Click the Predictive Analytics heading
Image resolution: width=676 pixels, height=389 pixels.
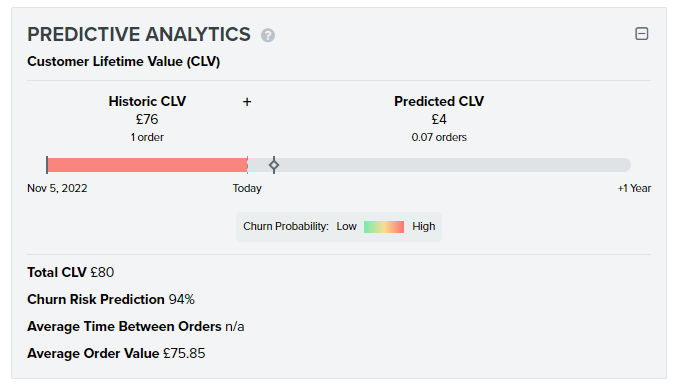(x=139, y=35)
